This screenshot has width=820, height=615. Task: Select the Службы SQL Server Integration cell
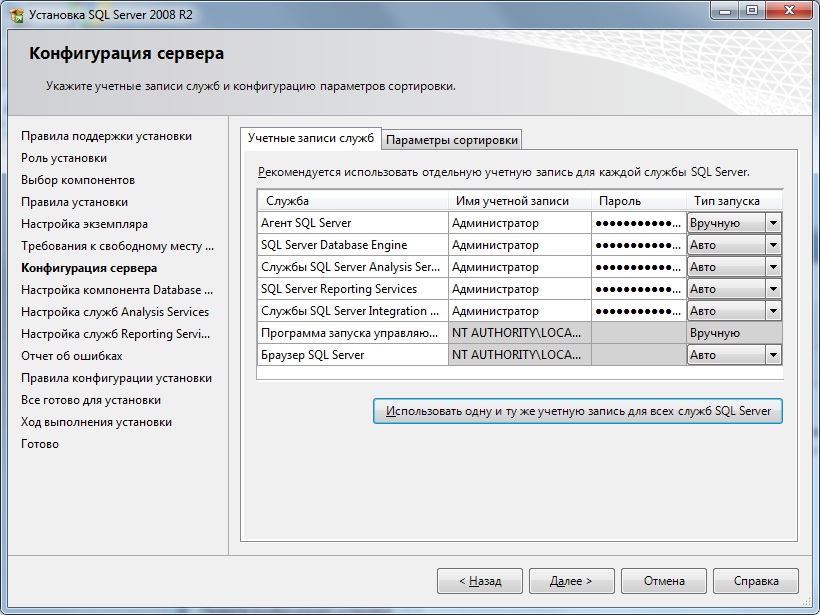click(x=352, y=311)
